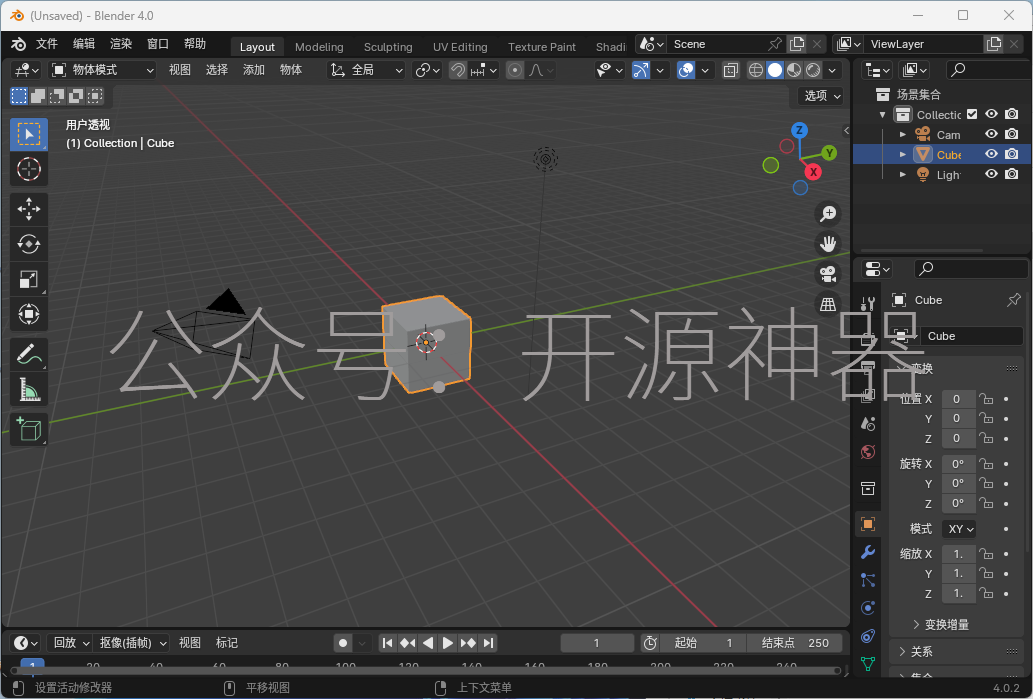Toggle viewport overlays
1033x699 pixels.
click(686, 70)
